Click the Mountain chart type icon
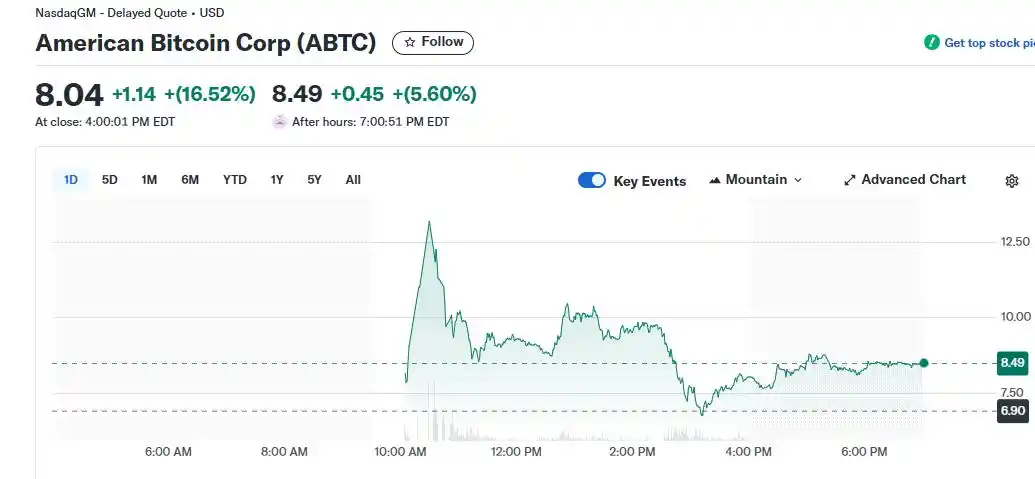The height and width of the screenshot is (479, 1035). tap(715, 180)
